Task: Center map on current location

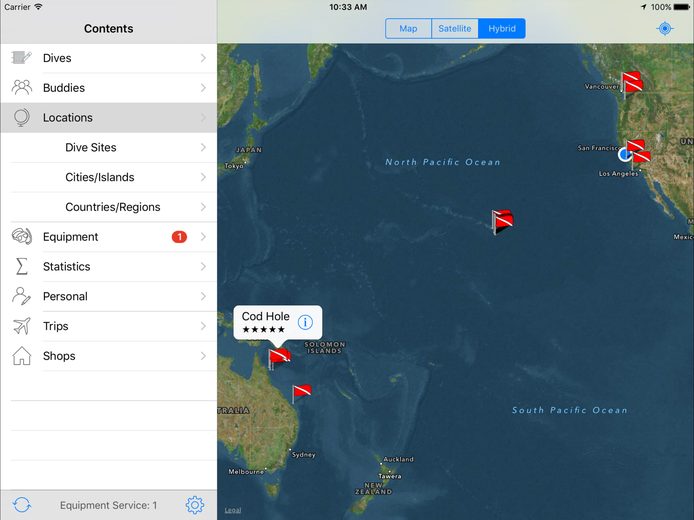Action: click(x=664, y=29)
